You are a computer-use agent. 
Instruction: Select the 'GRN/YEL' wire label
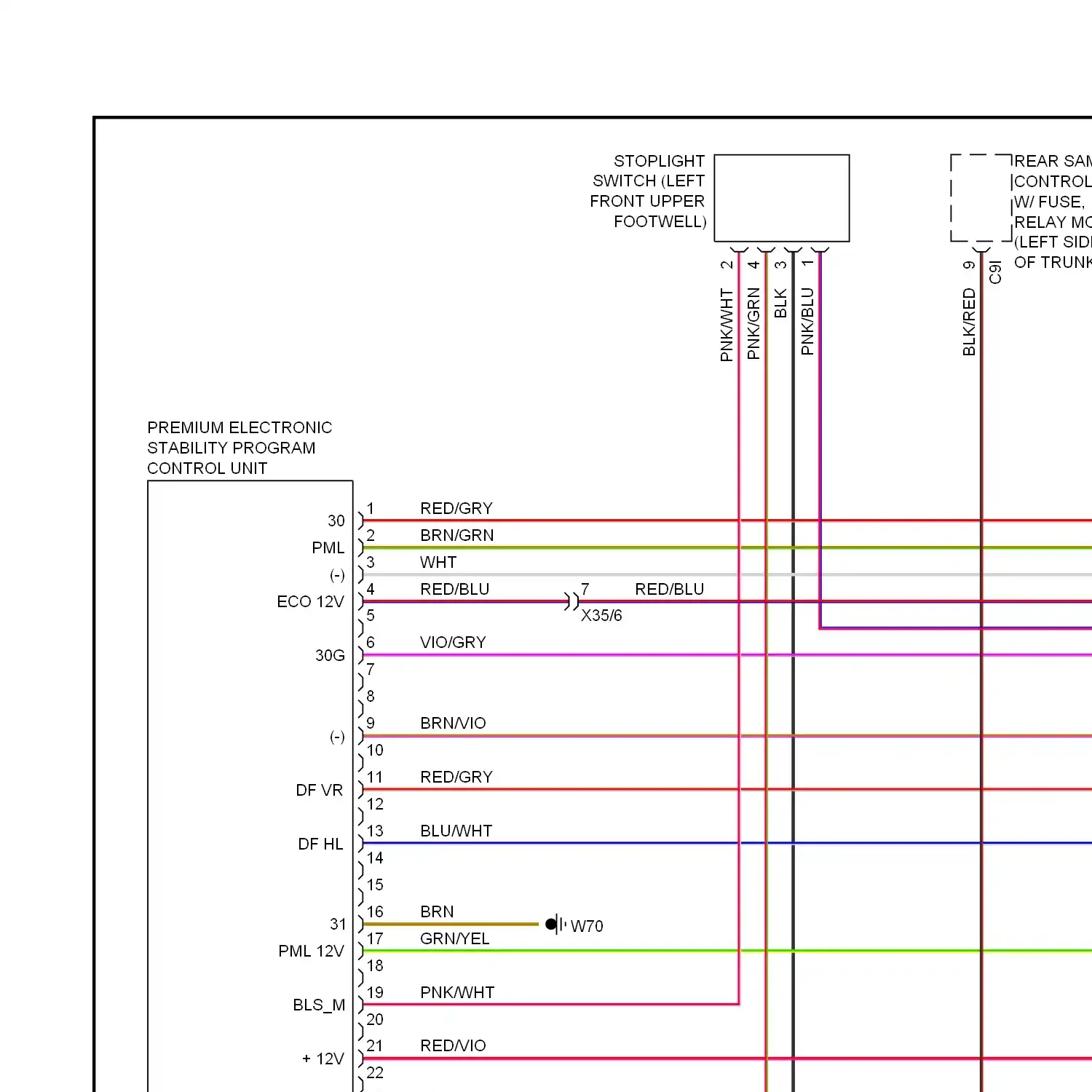[x=455, y=938]
